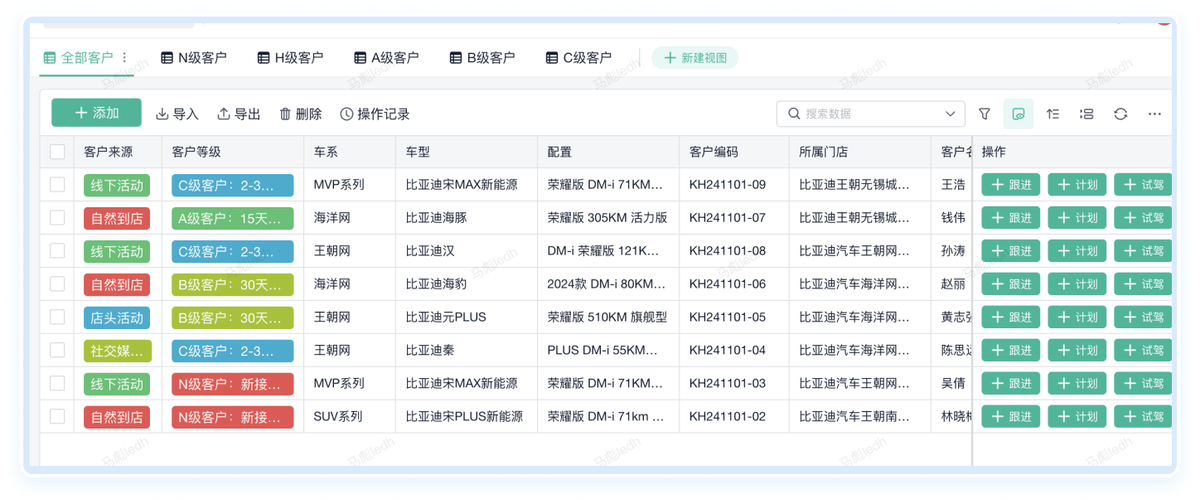Open the three-dot more options menu
The height and width of the screenshot is (504, 1200).
[1155, 114]
